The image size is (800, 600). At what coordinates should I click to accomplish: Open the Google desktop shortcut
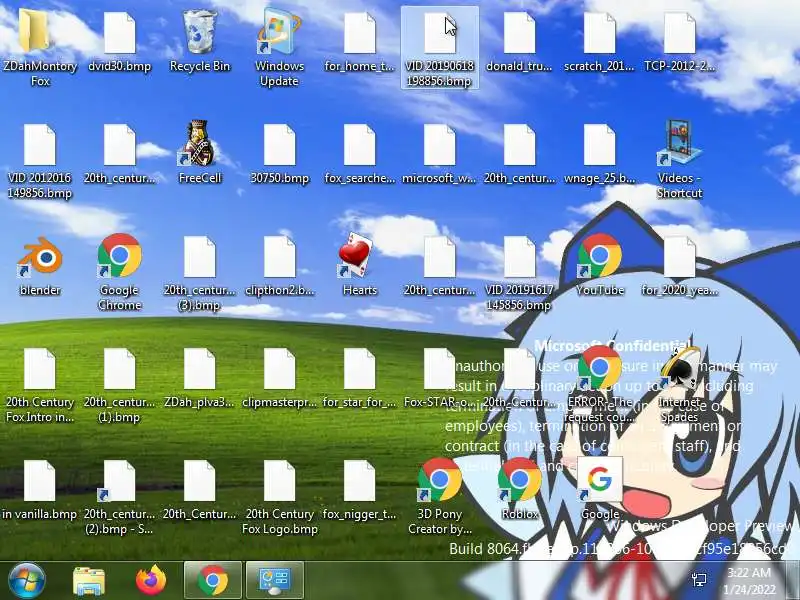coord(599,489)
